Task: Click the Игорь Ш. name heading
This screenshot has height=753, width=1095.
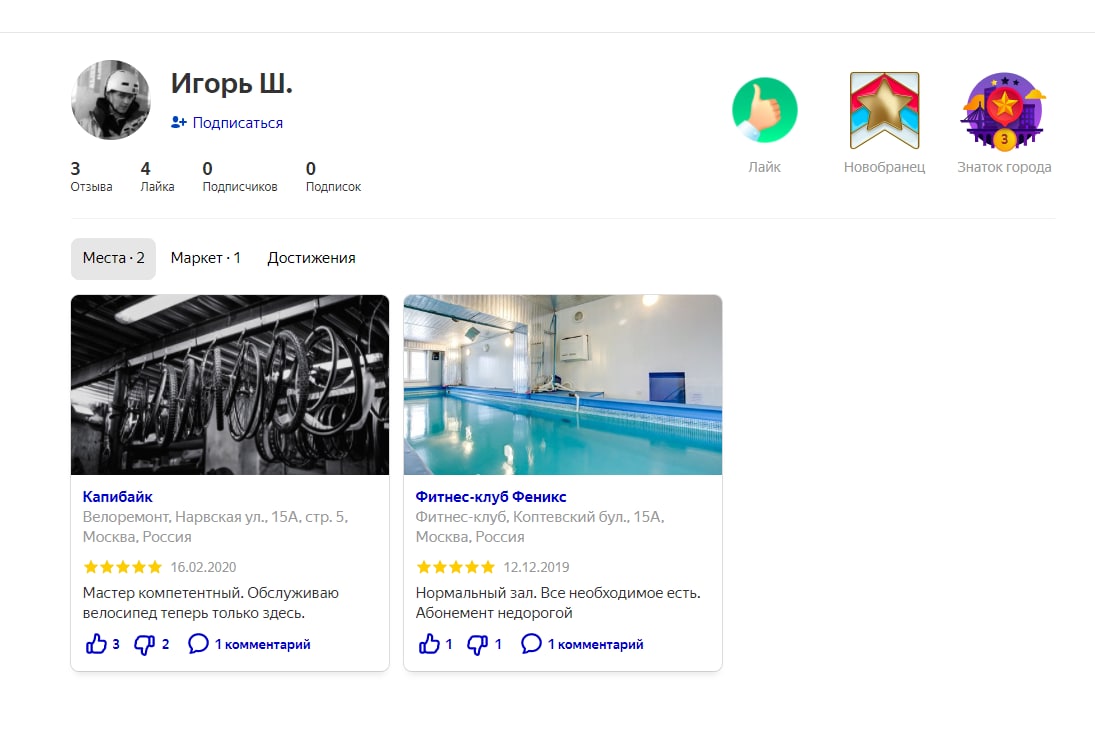Action: pos(231,84)
